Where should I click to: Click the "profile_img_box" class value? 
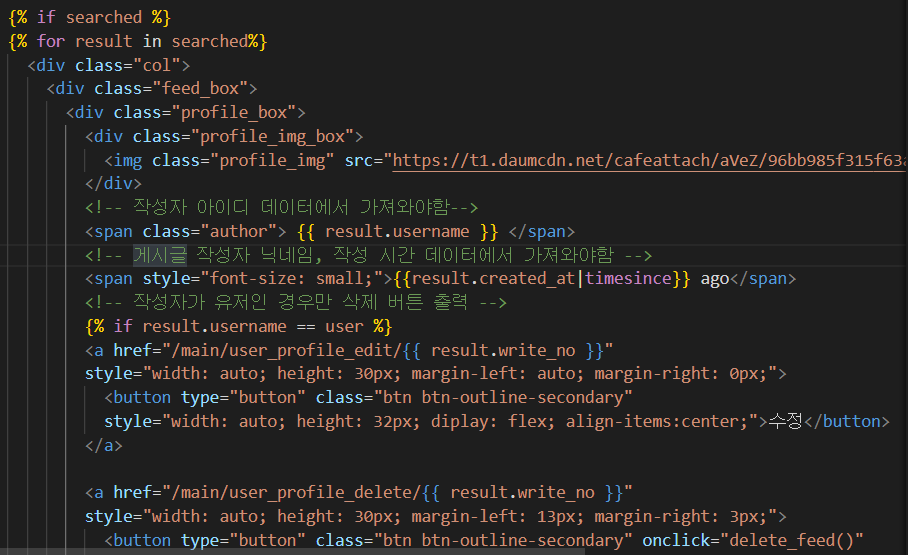(x=272, y=136)
